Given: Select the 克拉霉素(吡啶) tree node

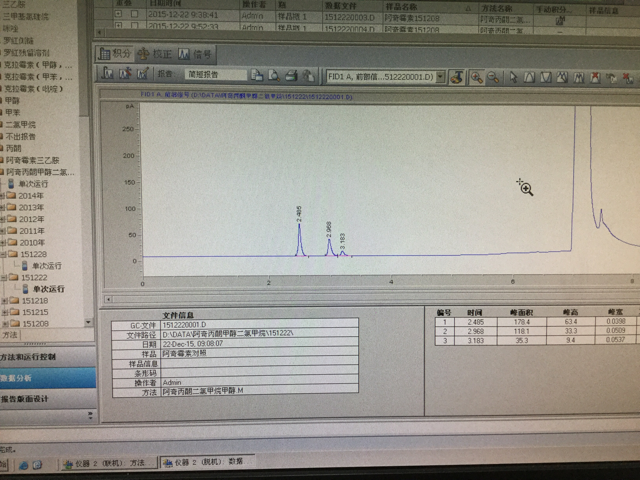Looking at the screenshot, I should 33,89.
